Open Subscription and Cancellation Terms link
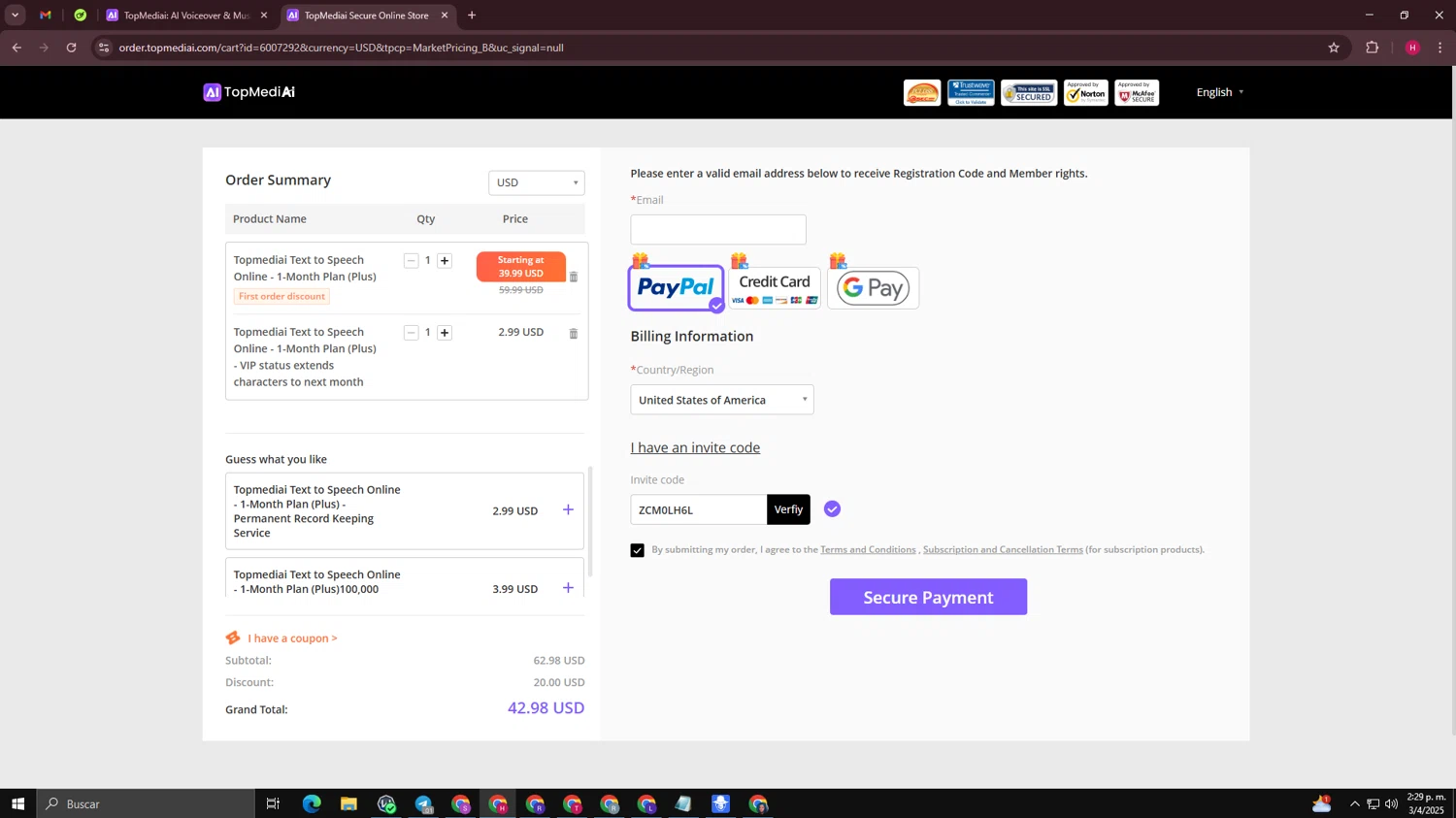The height and width of the screenshot is (818, 1456). click(x=1003, y=550)
